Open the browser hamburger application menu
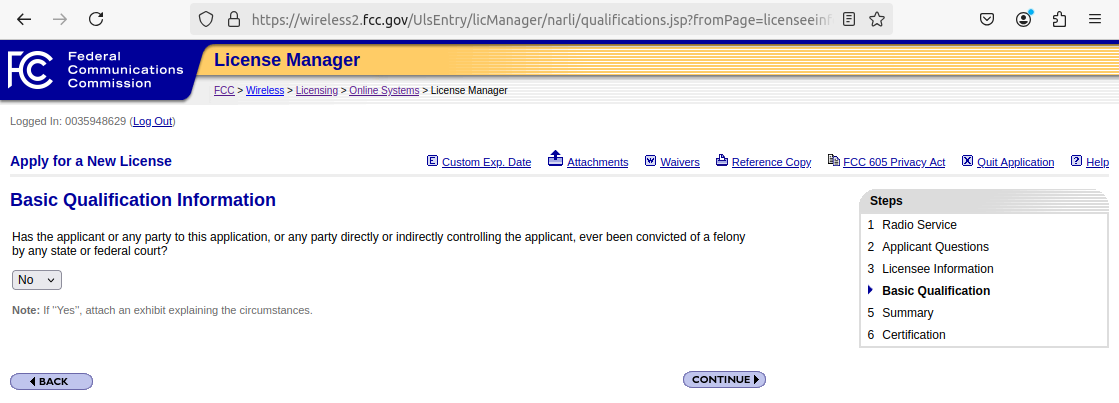1119x403 pixels. click(1095, 19)
